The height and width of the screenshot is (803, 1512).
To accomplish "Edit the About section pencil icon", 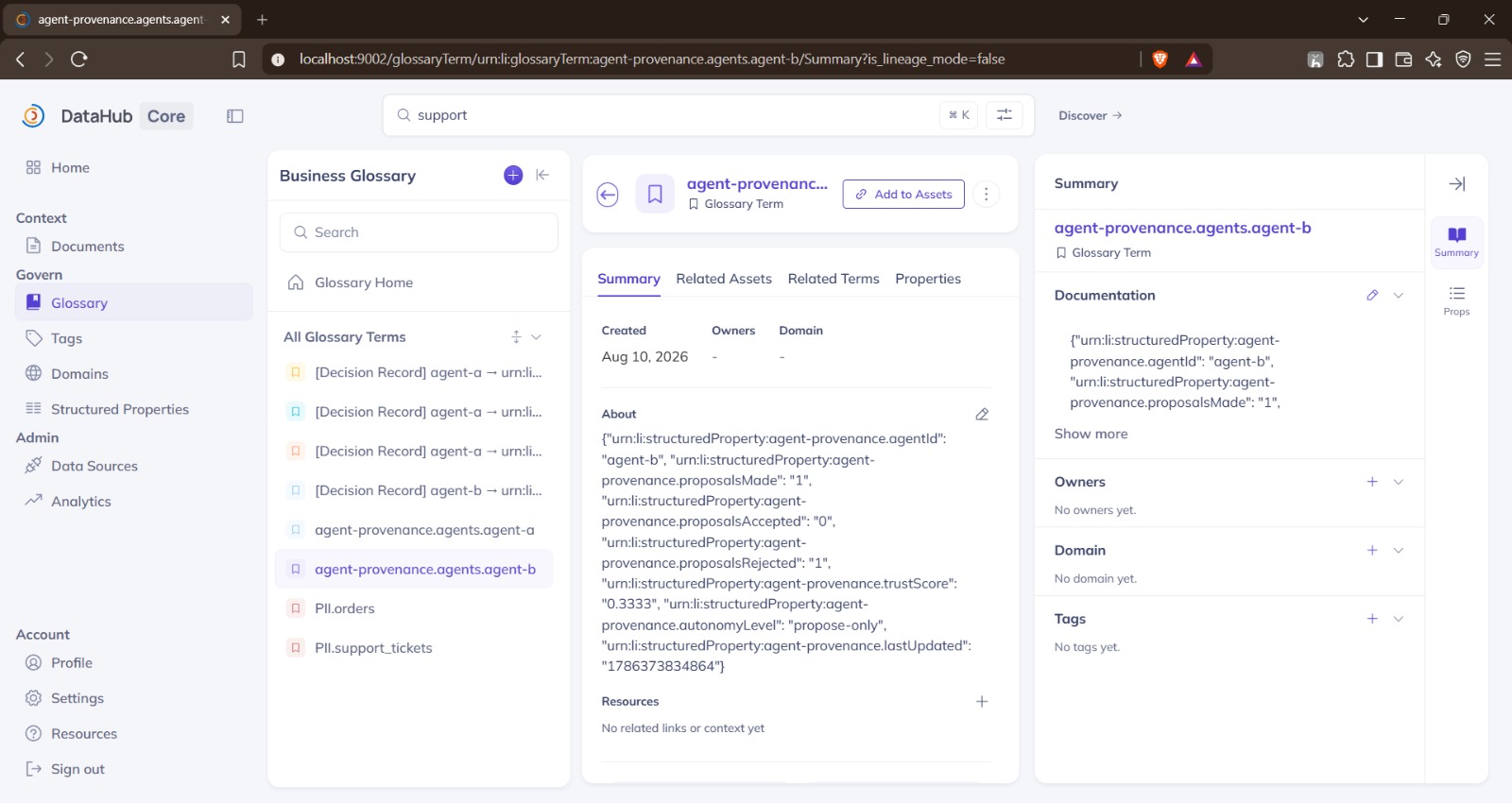I will tap(982, 414).
